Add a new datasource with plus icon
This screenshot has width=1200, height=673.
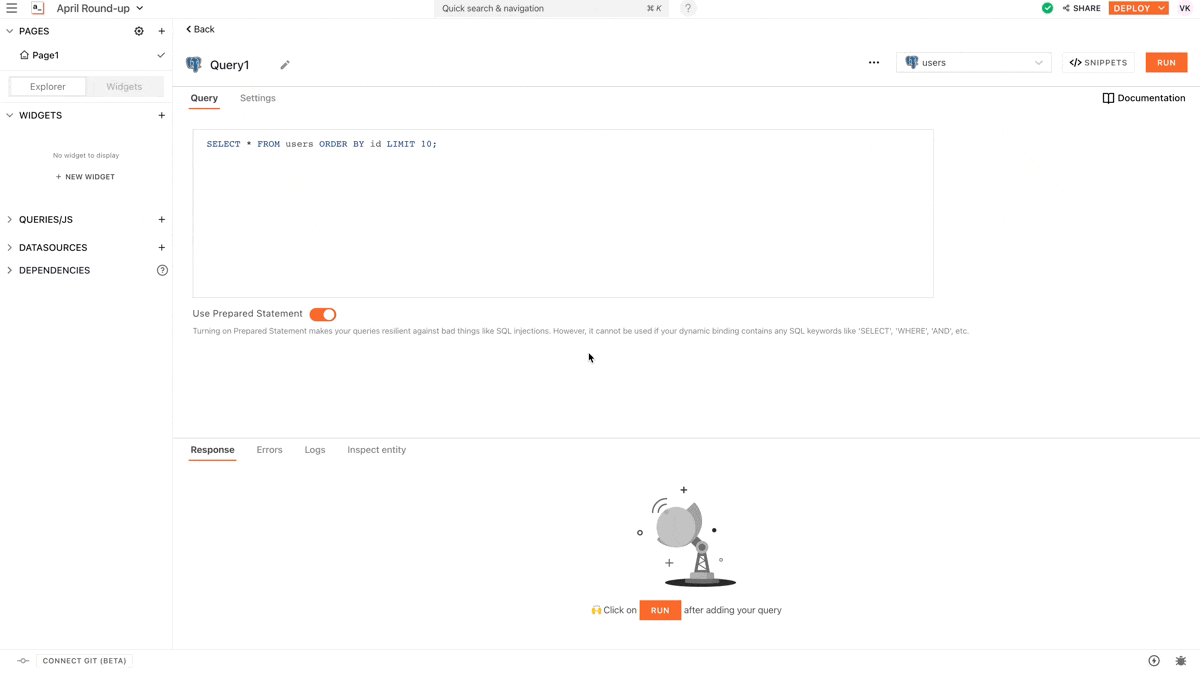(x=161, y=247)
